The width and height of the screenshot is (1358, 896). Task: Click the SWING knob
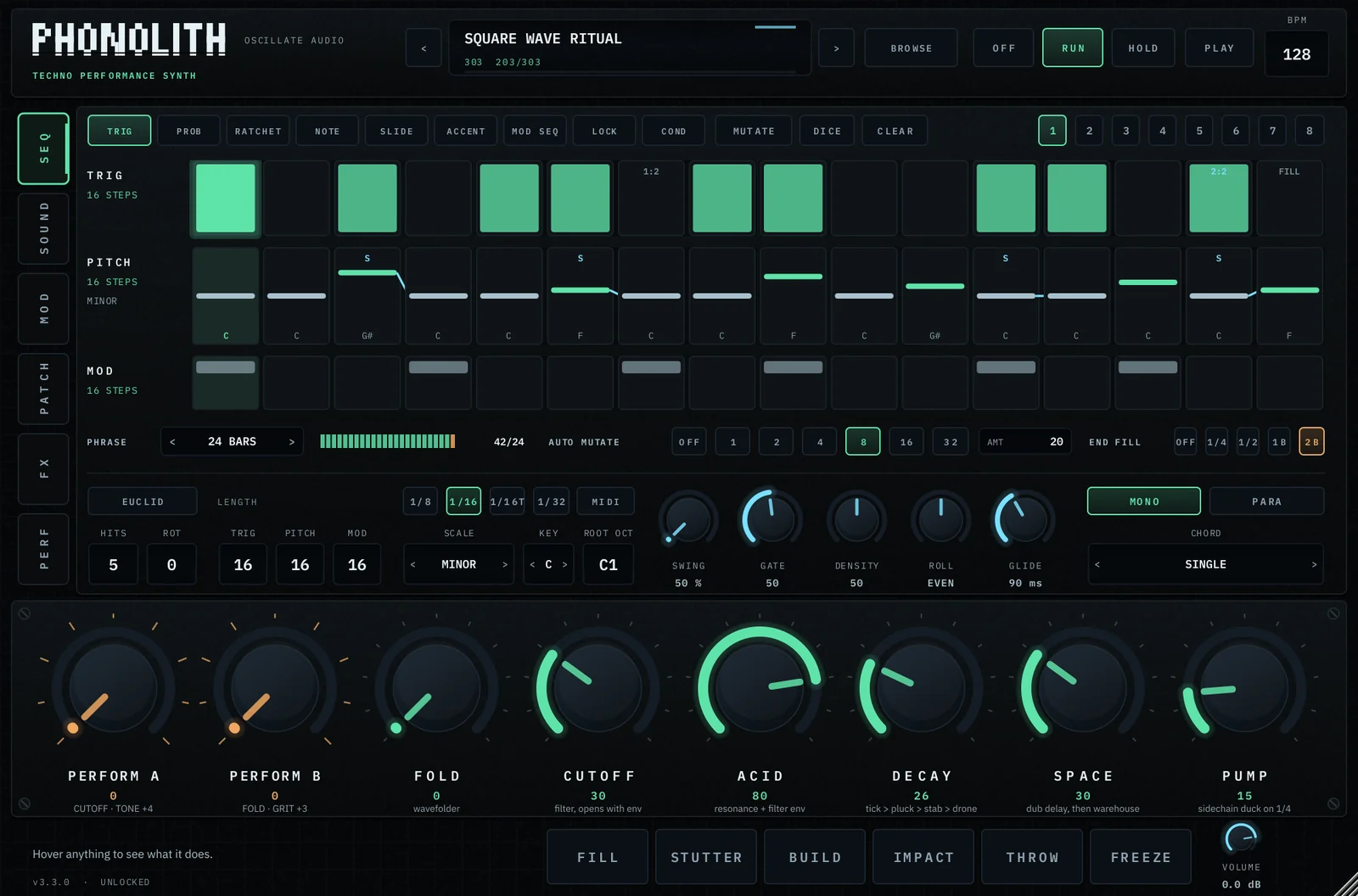(x=688, y=518)
